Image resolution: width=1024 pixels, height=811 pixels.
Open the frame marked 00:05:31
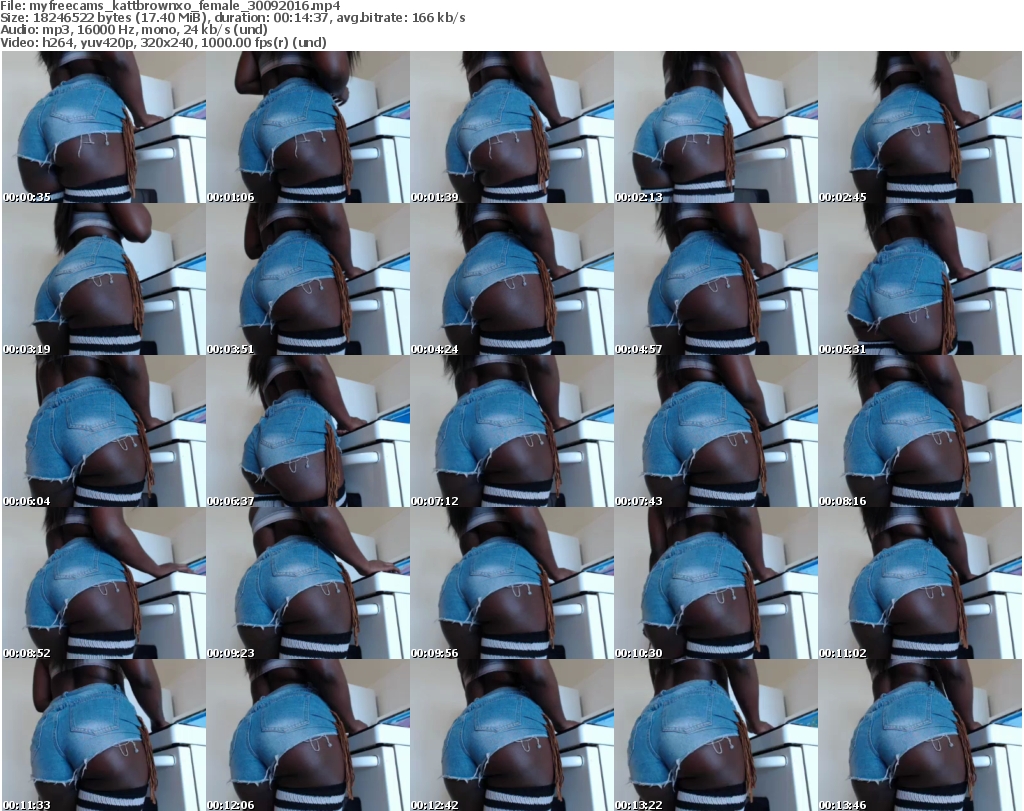(x=920, y=279)
